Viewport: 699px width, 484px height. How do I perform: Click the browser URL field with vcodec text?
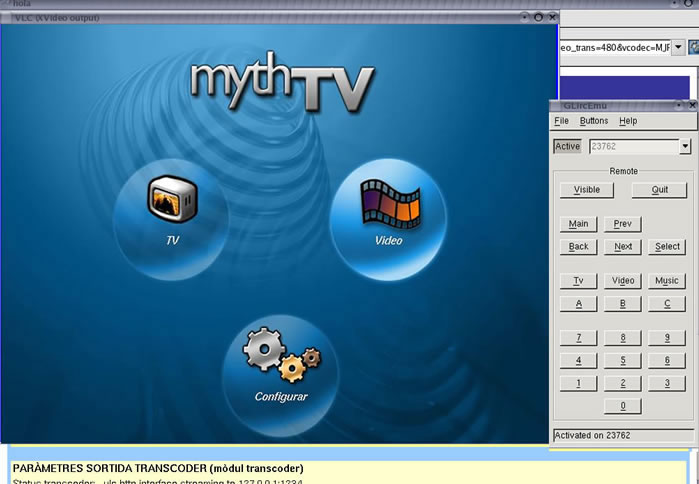(615, 47)
